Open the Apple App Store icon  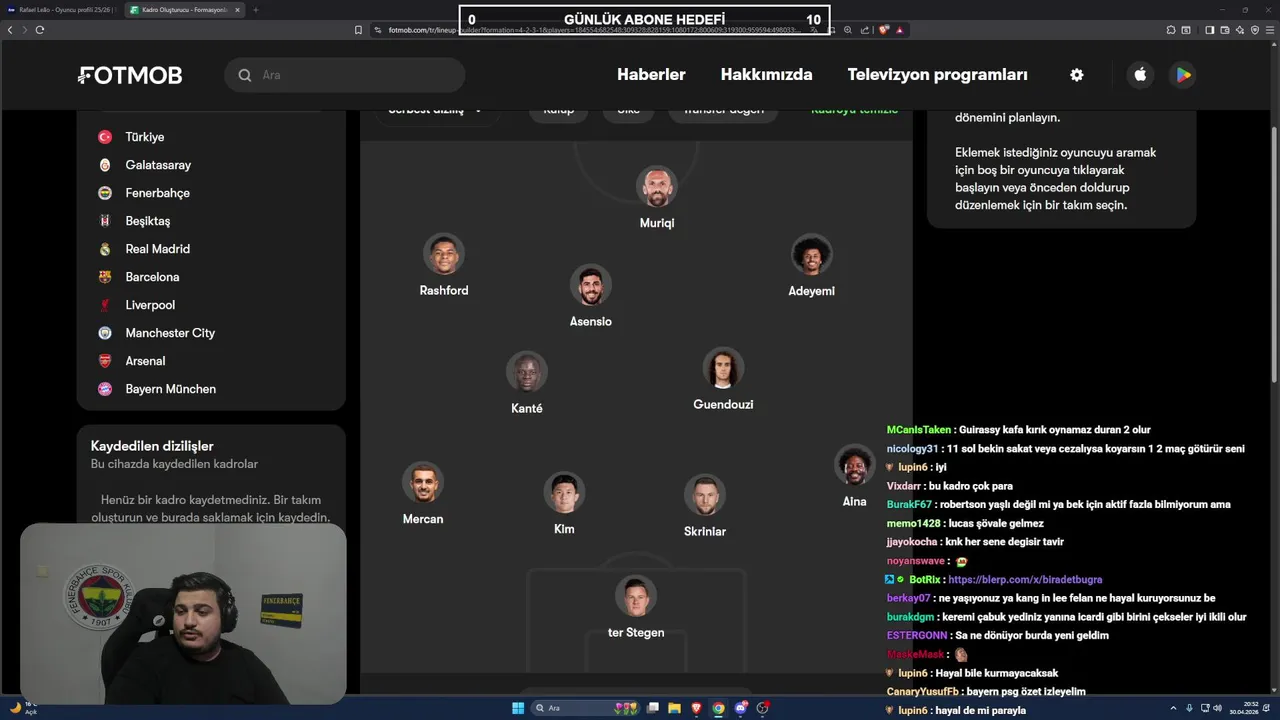pos(1140,75)
